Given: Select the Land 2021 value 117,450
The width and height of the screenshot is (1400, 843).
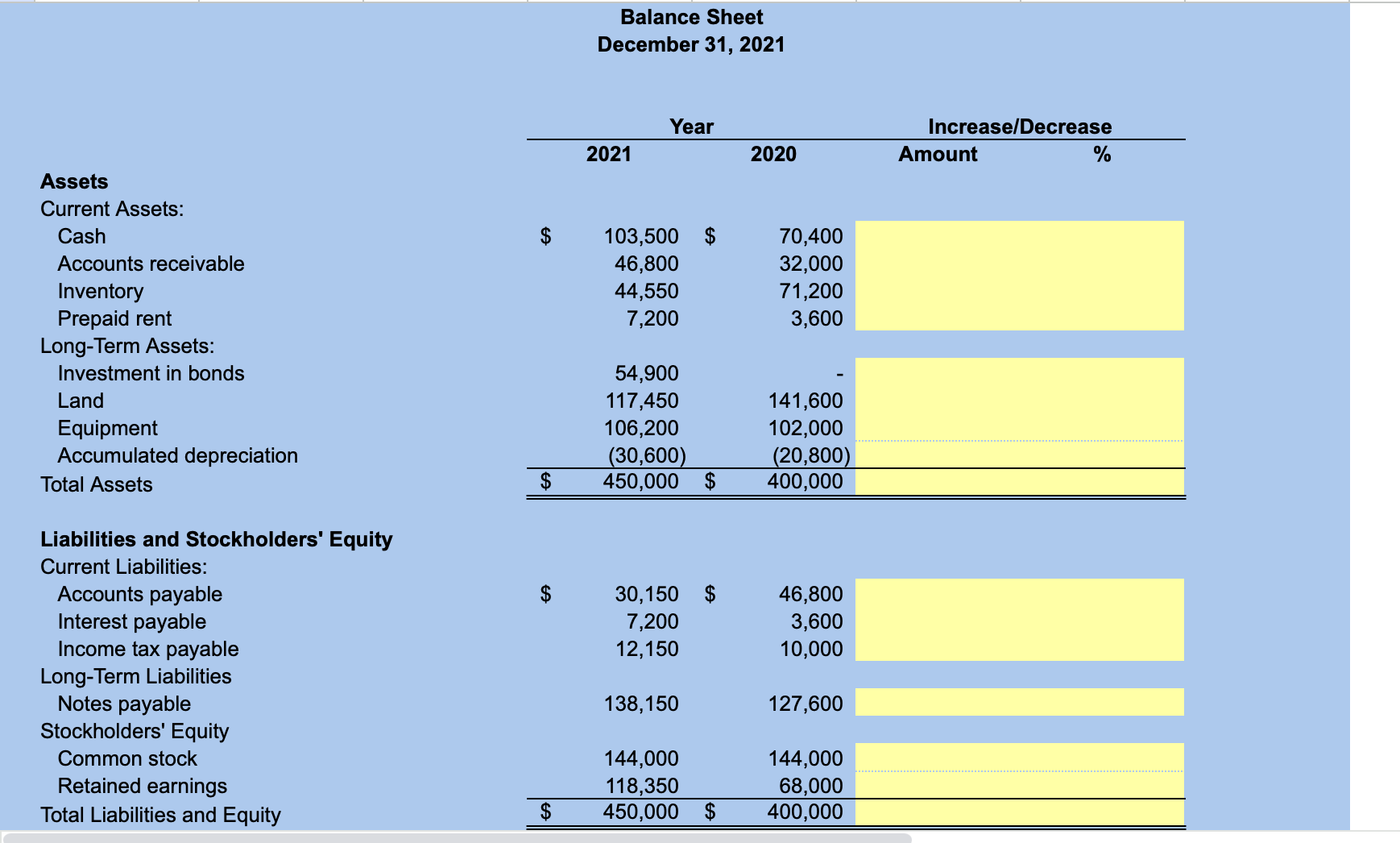Looking at the screenshot, I should 640,401.
